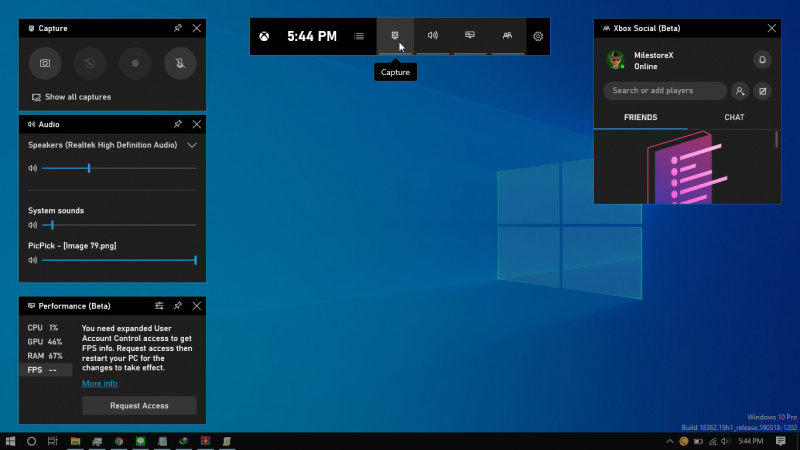Open the Windows Start menu
This screenshot has height=450, width=800.
10,441
